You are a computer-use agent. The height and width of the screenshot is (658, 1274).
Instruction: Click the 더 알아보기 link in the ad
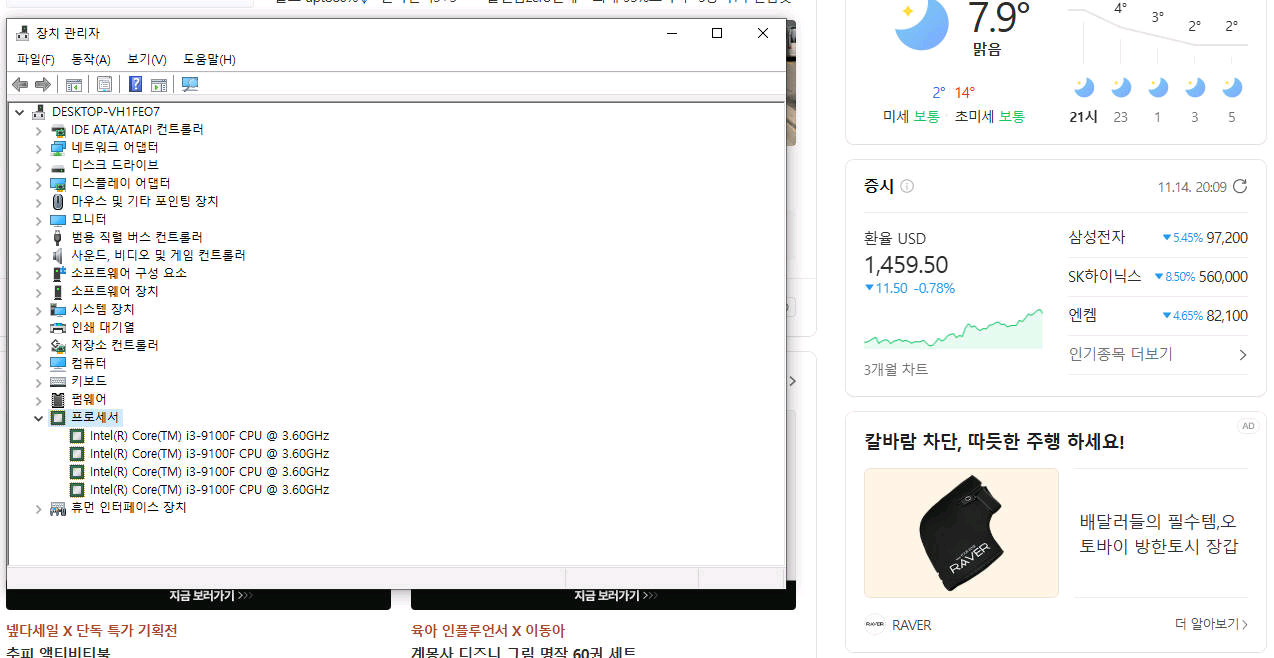[x=1204, y=623]
